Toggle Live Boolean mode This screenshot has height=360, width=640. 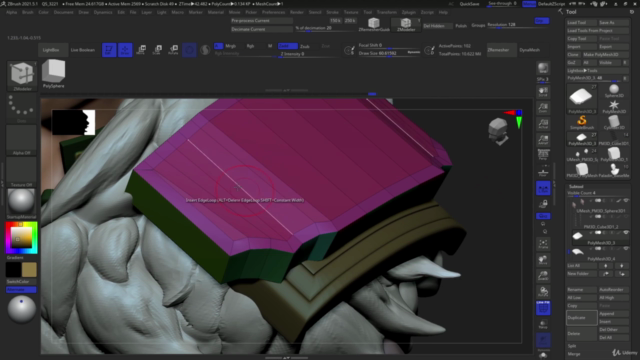pyautogui.click(x=83, y=50)
